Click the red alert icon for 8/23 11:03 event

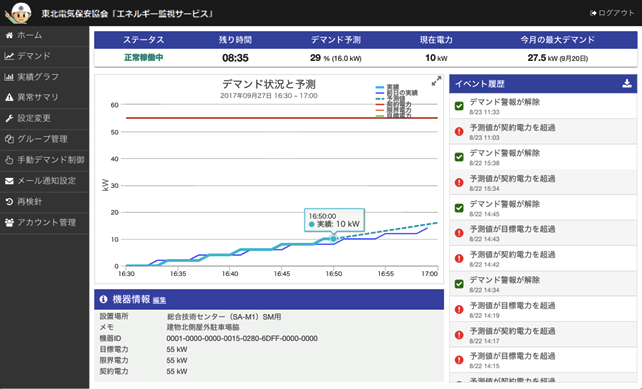click(x=459, y=131)
